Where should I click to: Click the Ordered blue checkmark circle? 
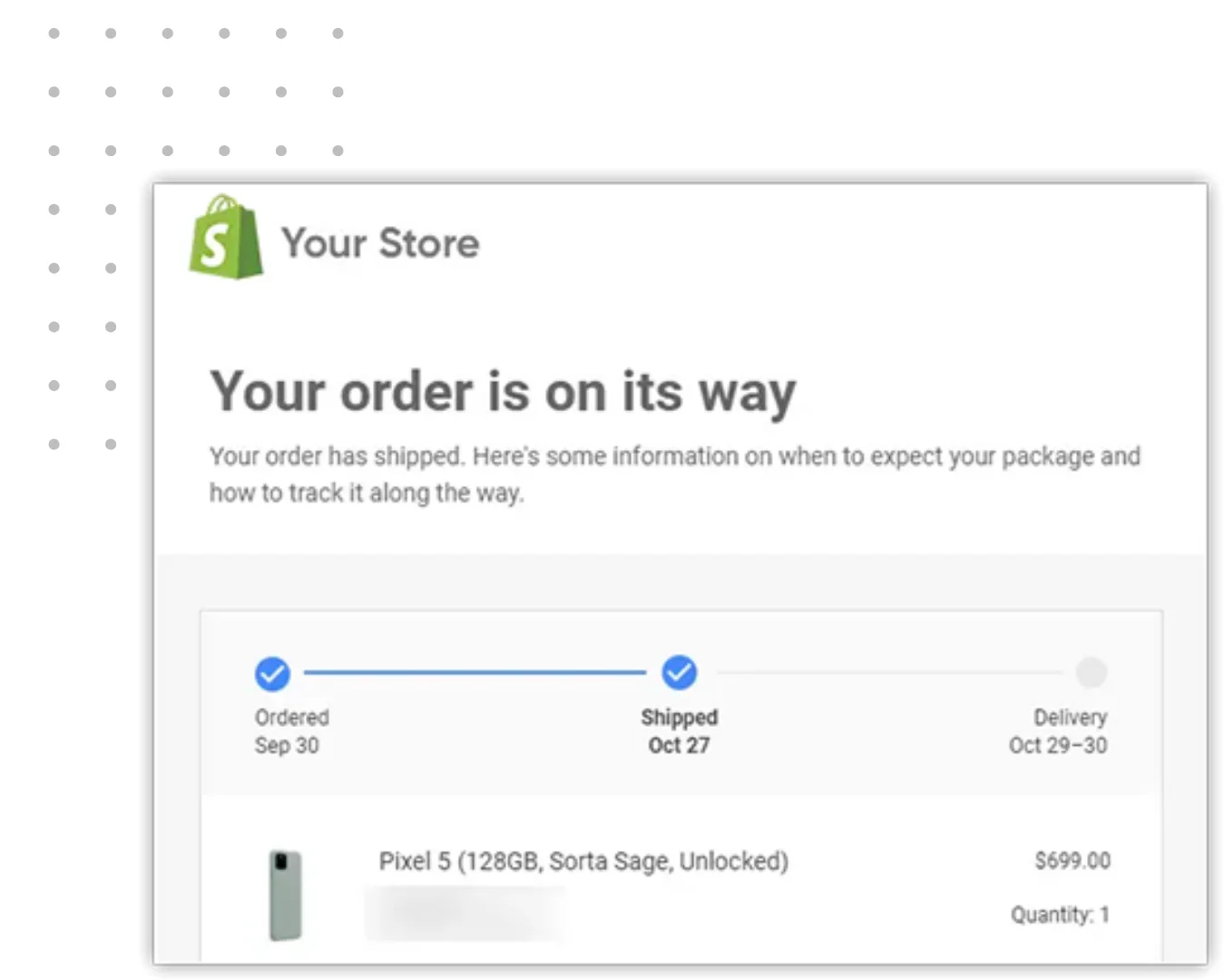(x=272, y=673)
